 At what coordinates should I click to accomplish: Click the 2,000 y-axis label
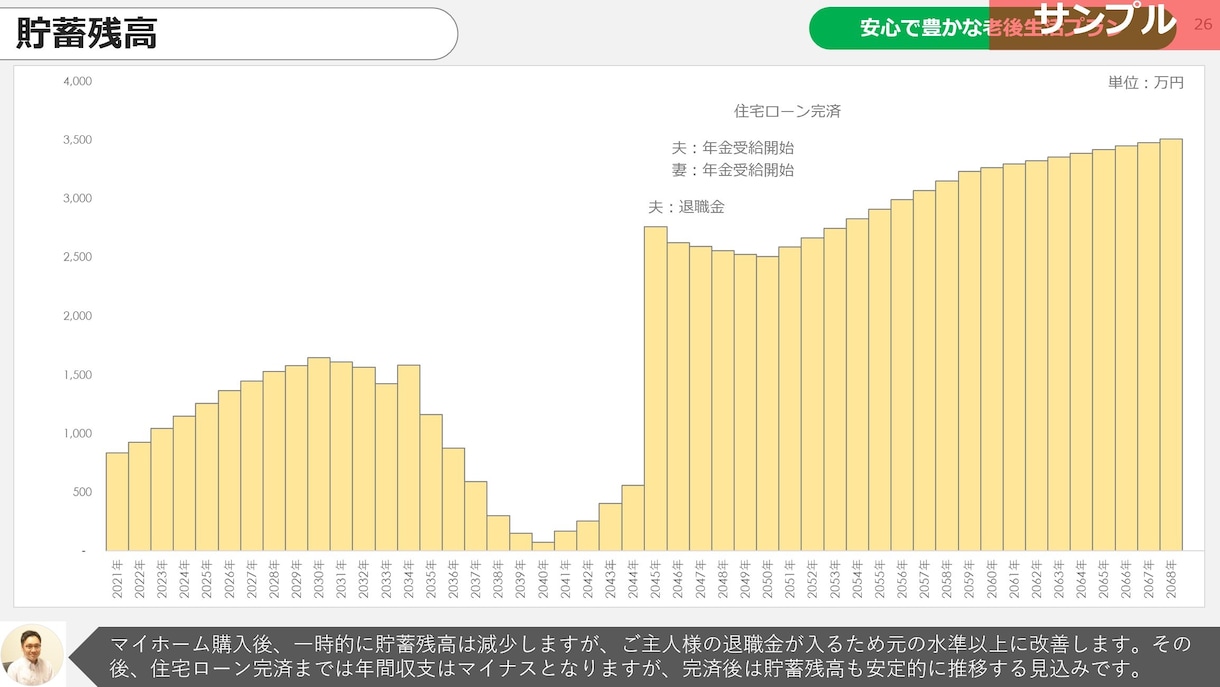pos(77,316)
